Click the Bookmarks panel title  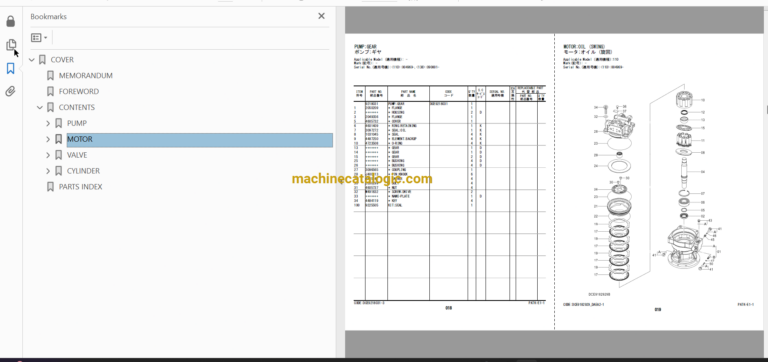tap(48, 16)
